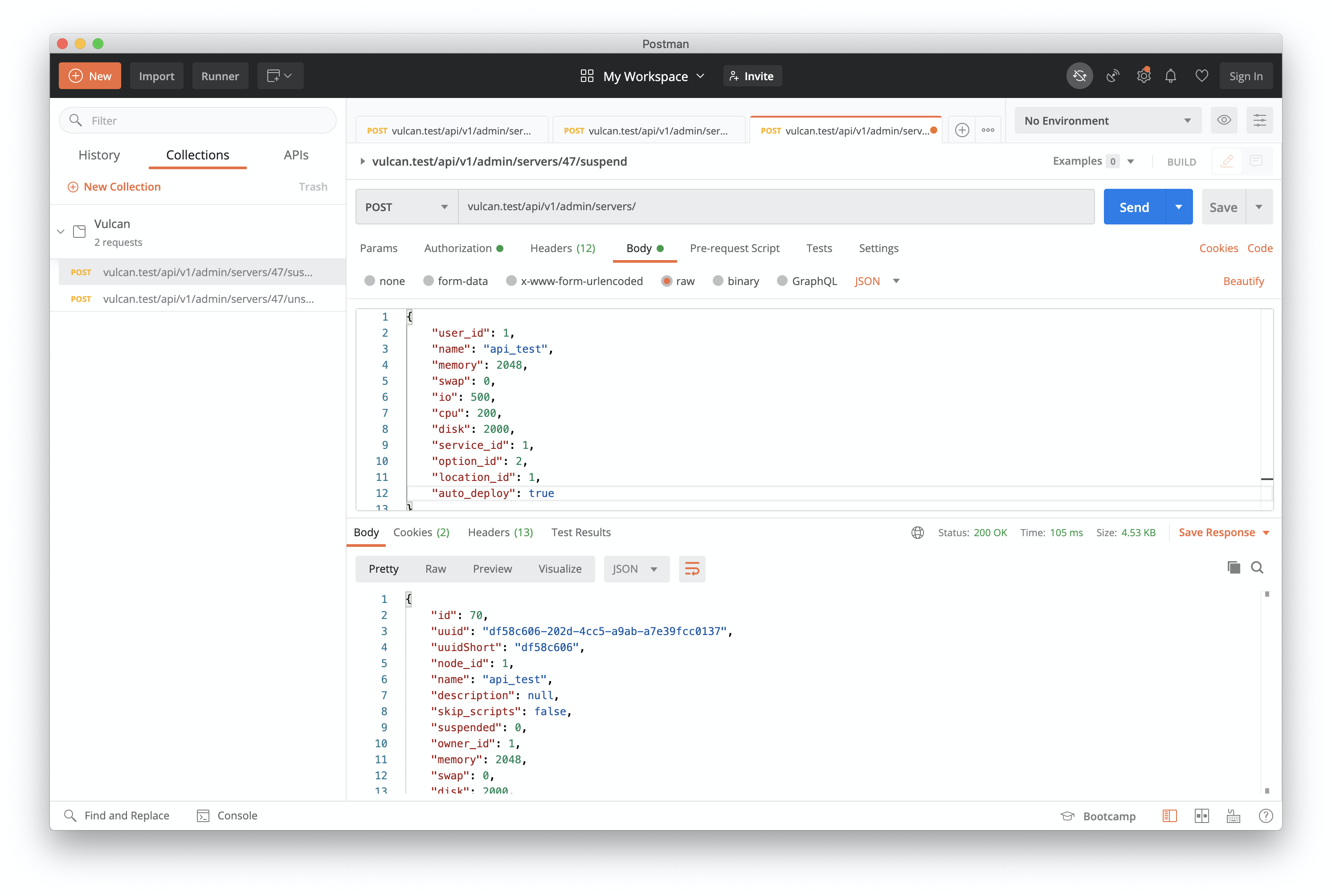The height and width of the screenshot is (896, 1332).
Task: Click the Beautify link
Action: tap(1243, 281)
